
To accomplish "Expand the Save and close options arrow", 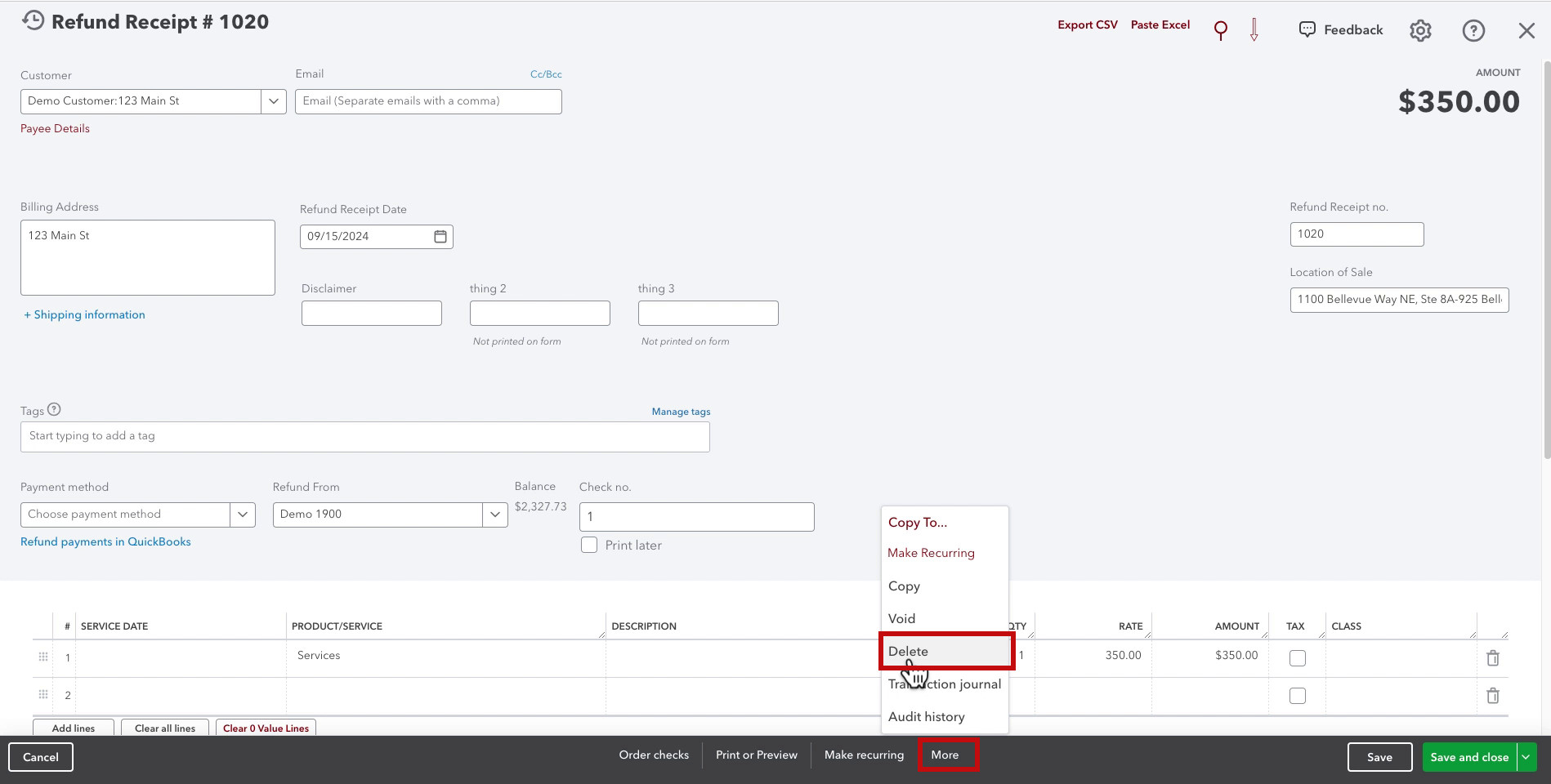I will (1526, 757).
